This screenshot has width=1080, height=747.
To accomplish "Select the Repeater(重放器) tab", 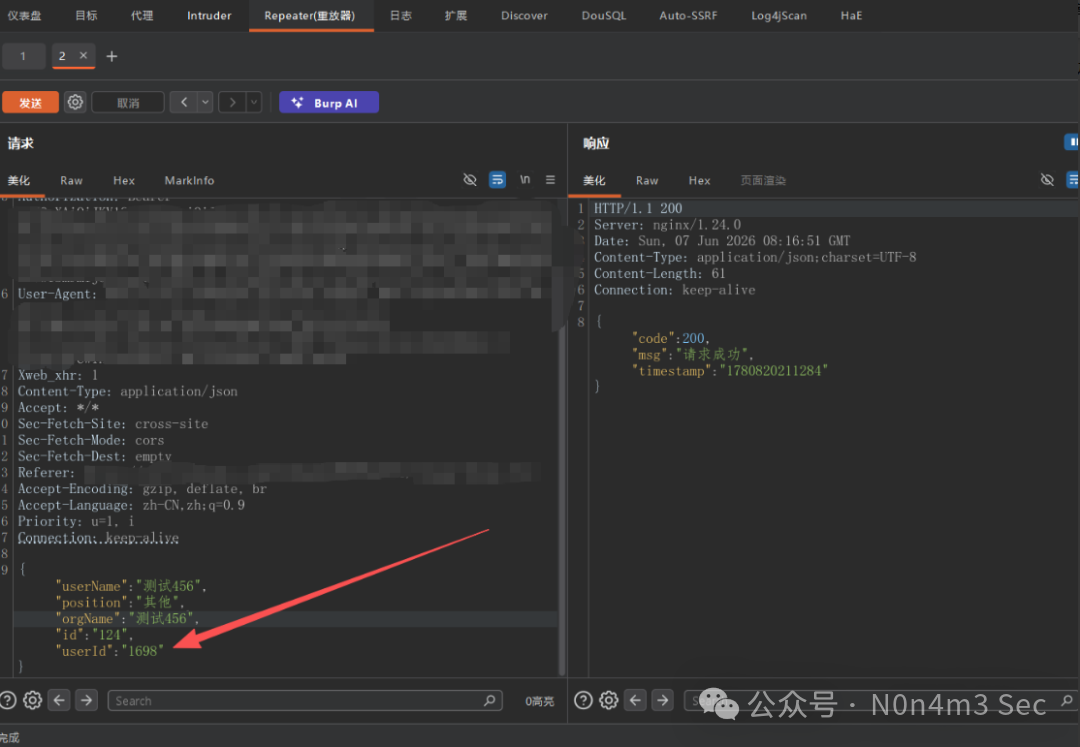I will (310, 15).
